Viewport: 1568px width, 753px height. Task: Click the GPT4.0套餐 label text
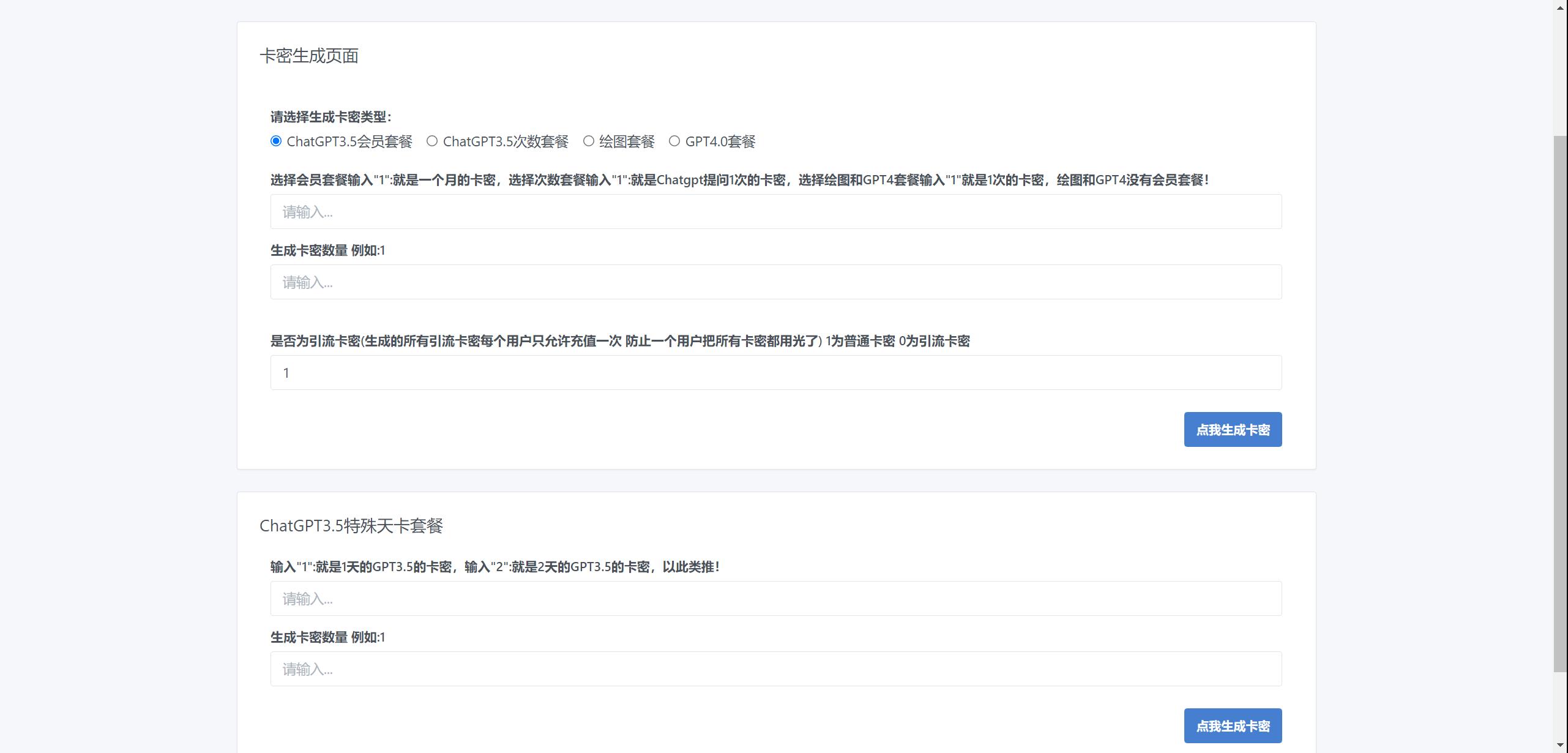(720, 142)
